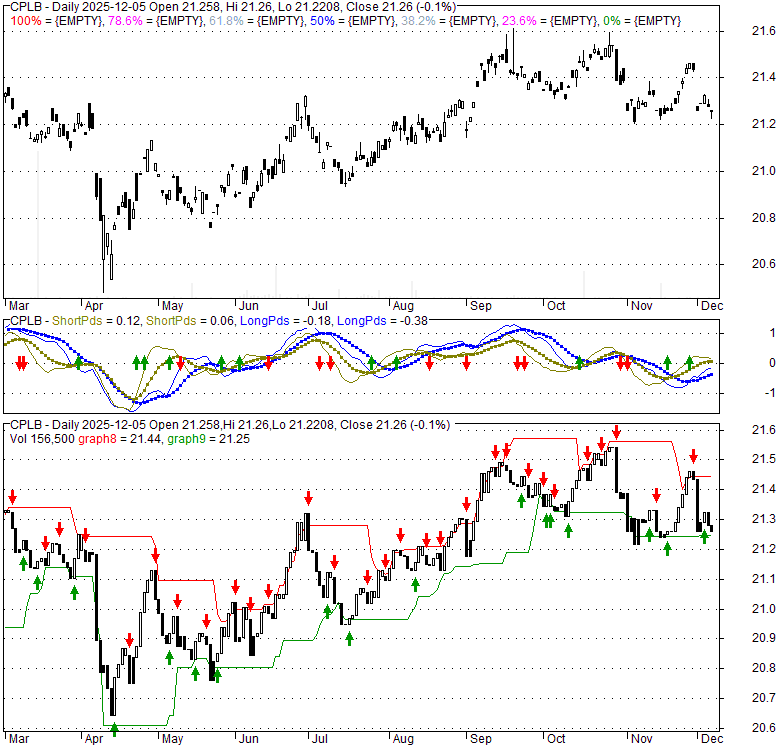Click red sell arrow above late-October peak, bottom chart

(x=616, y=432)
